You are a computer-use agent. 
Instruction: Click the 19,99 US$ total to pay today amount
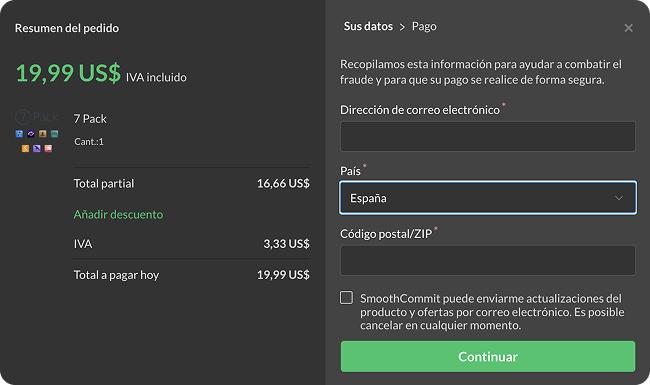pos(283,275)
